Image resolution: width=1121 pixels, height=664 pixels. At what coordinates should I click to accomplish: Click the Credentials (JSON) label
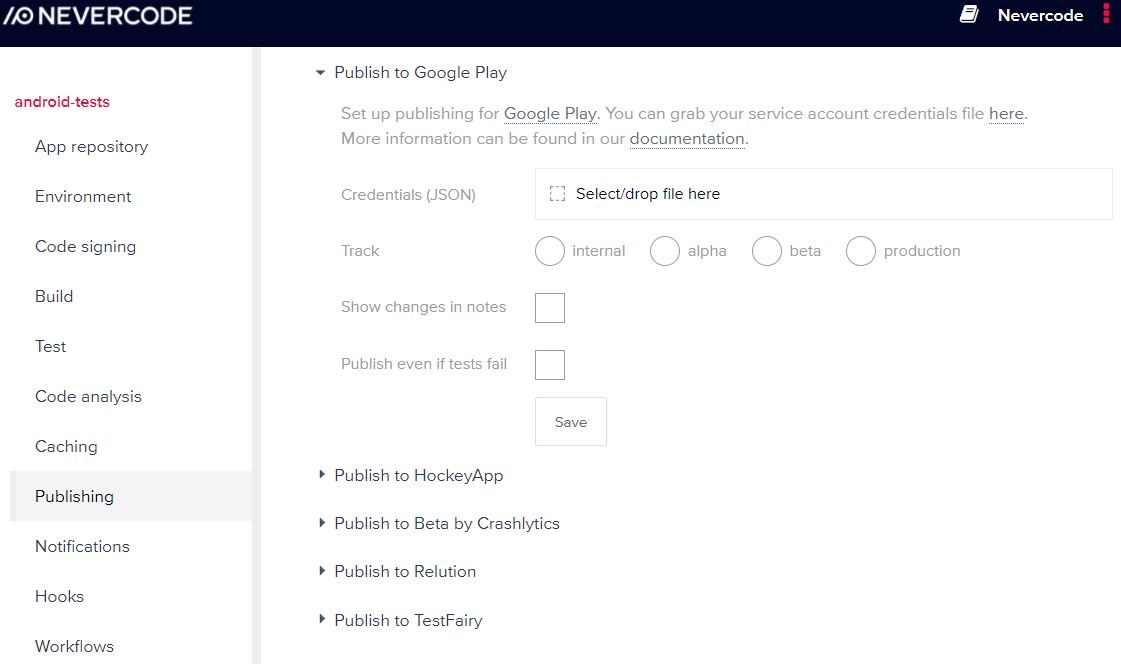coord(408,194)
